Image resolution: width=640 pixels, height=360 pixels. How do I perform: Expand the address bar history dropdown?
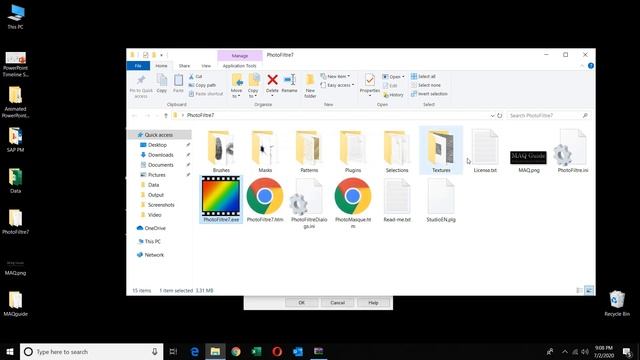tap(492, 116)
